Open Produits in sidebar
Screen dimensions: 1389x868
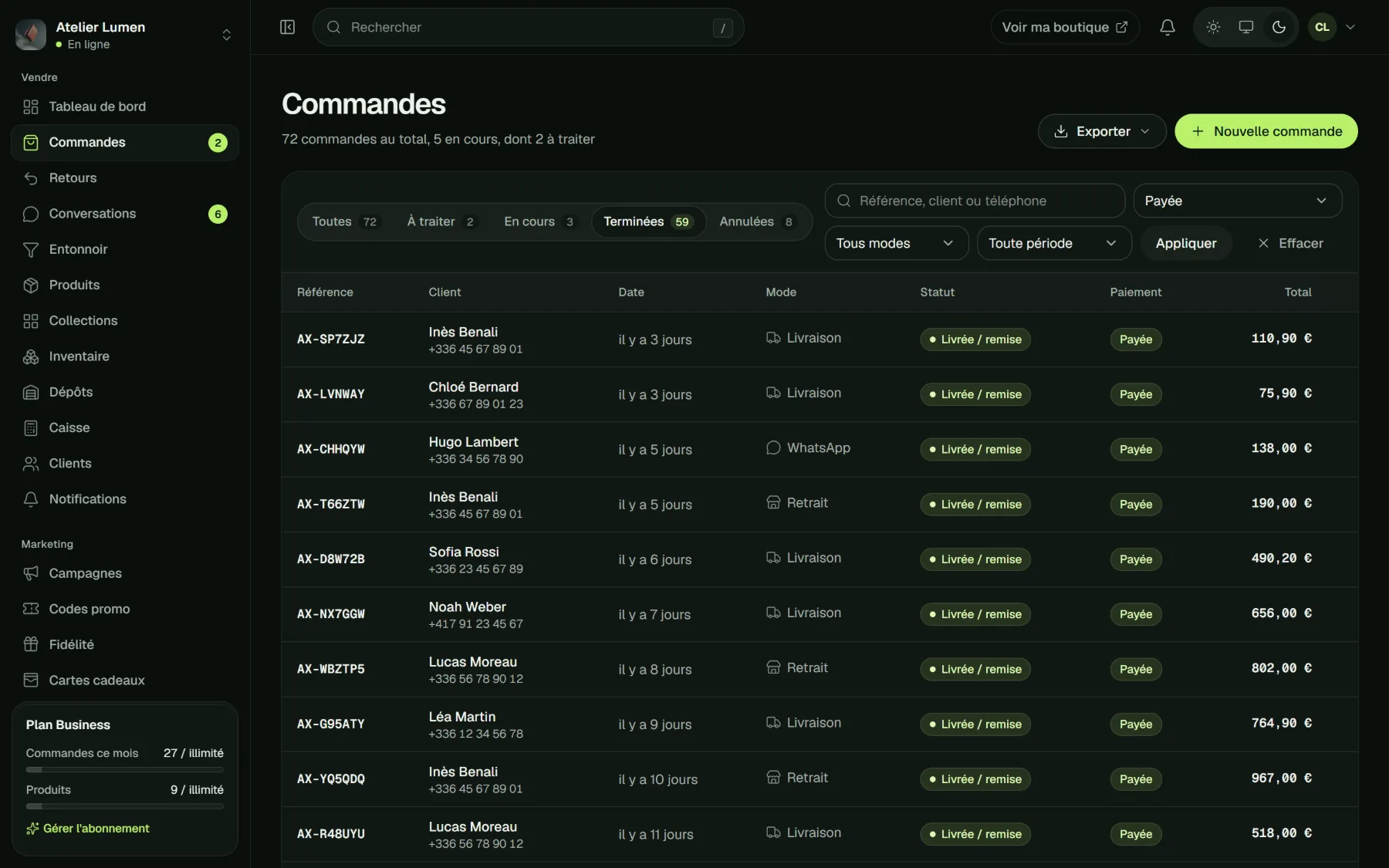(x=125, y=285)
